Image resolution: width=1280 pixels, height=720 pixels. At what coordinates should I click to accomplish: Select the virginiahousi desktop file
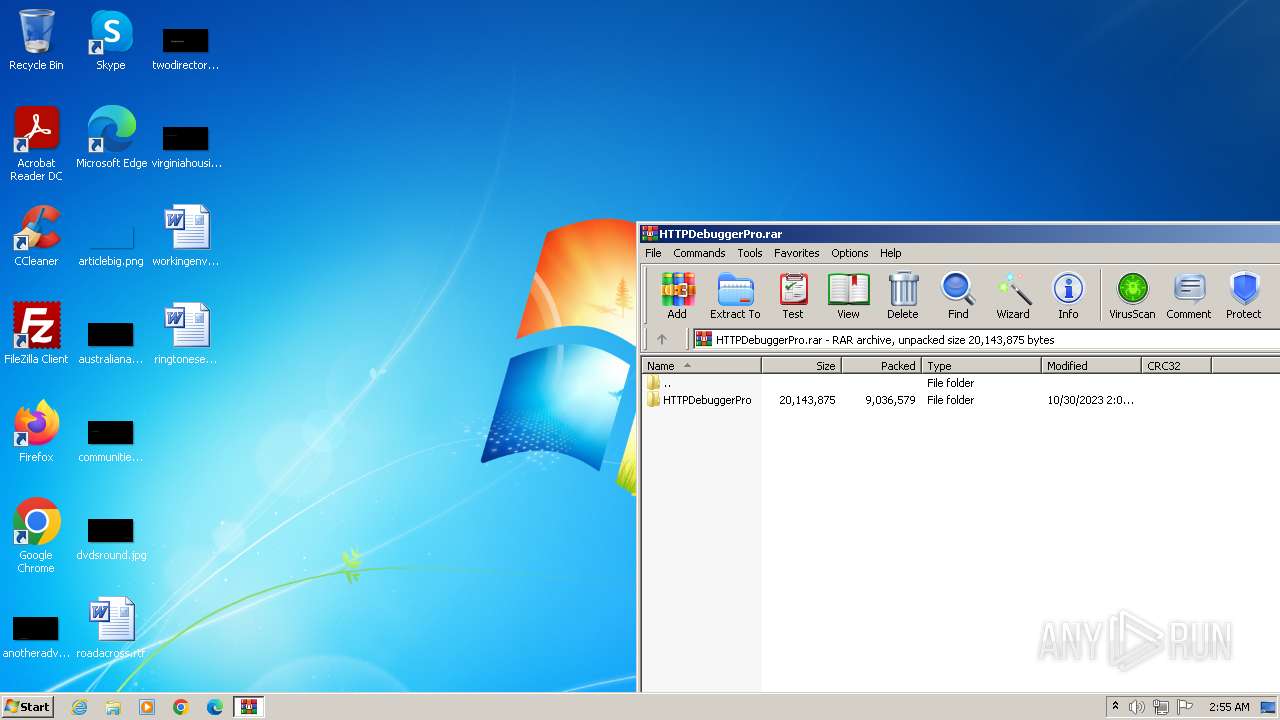pos(186,146)
